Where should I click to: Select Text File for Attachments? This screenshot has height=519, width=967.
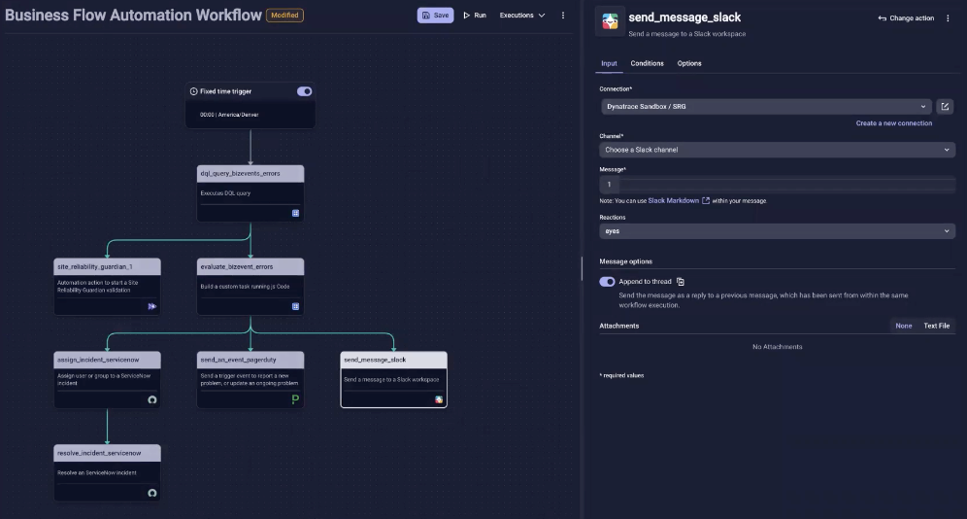(936, 325)
